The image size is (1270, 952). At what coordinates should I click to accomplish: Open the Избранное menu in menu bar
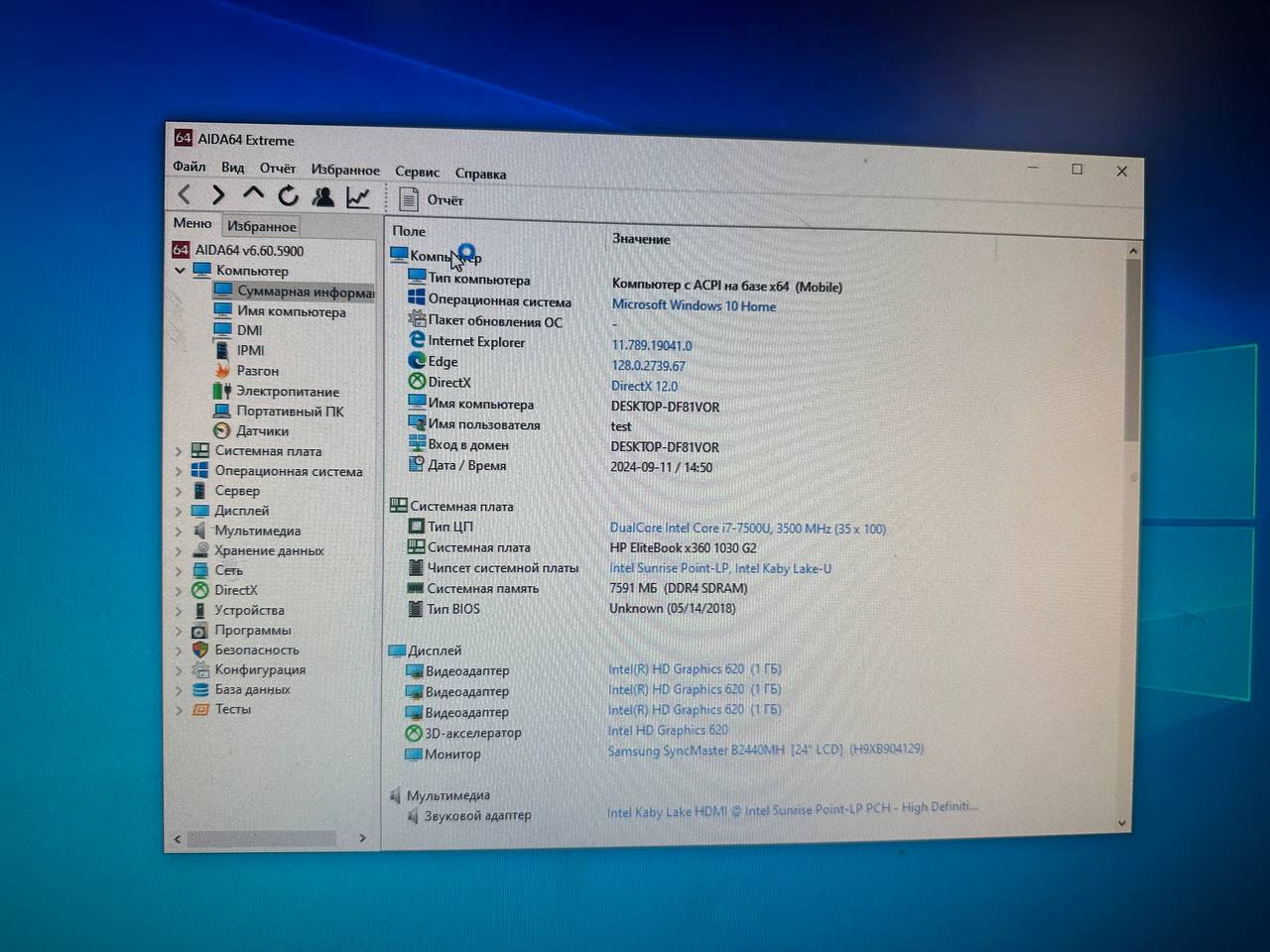pos(345,171)
